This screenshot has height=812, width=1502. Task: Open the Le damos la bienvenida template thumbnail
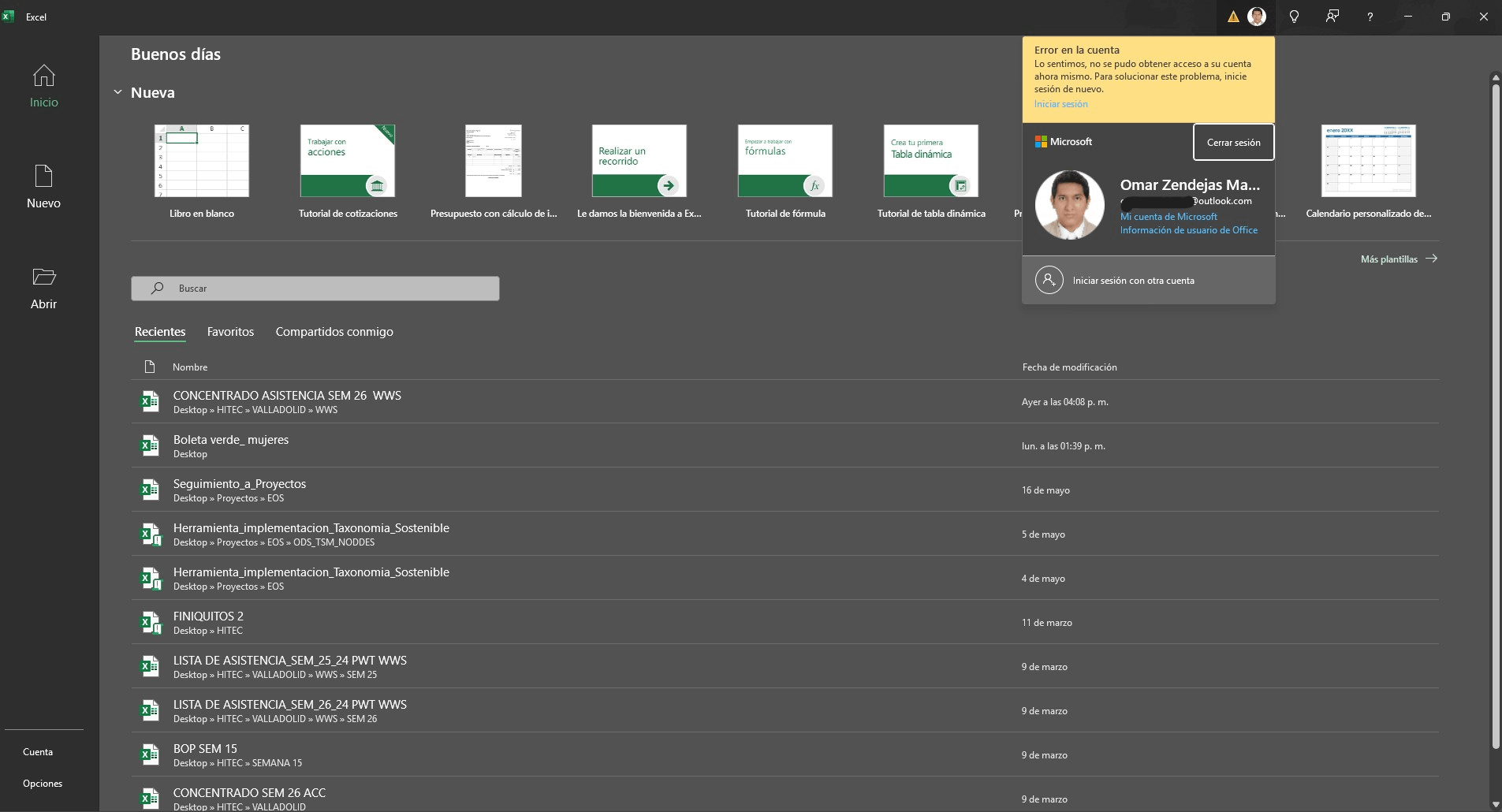pos(639,161)
